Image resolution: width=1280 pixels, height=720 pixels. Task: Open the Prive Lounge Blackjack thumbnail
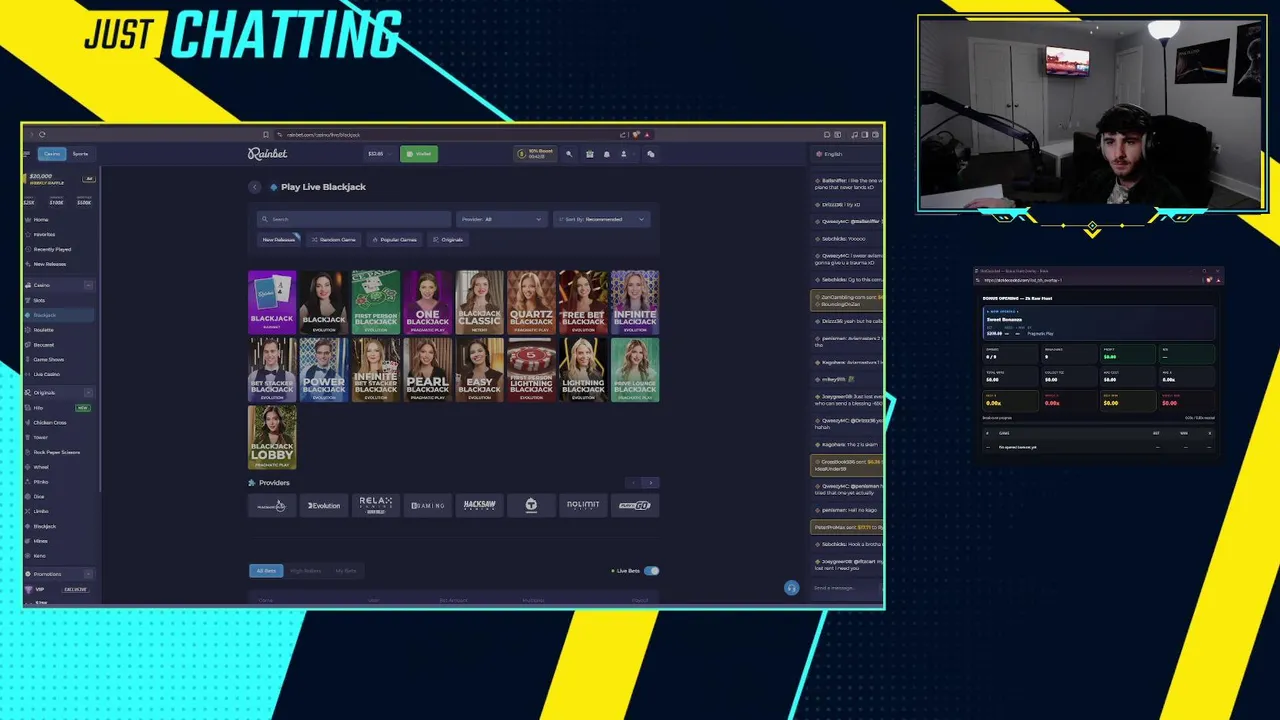[x=635, y=370]
